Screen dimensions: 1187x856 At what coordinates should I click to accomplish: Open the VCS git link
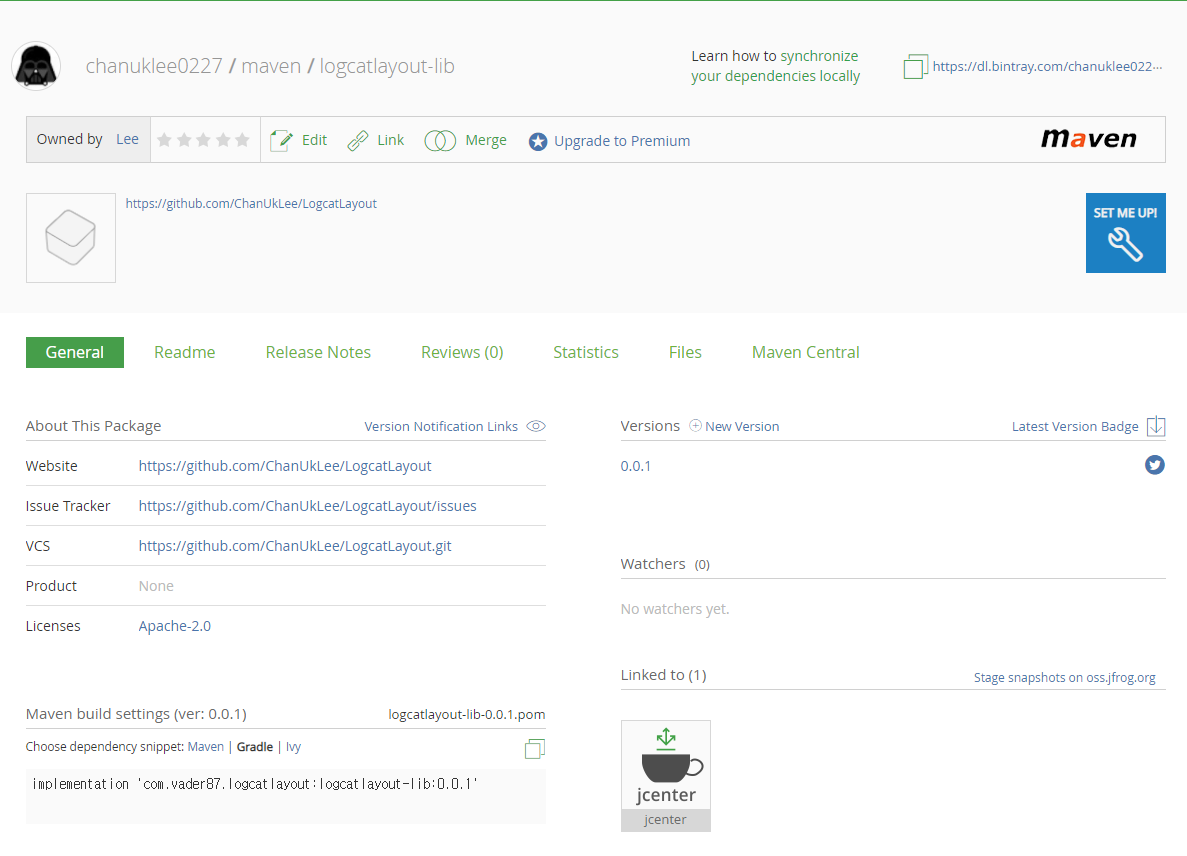(x=294, y=546)
